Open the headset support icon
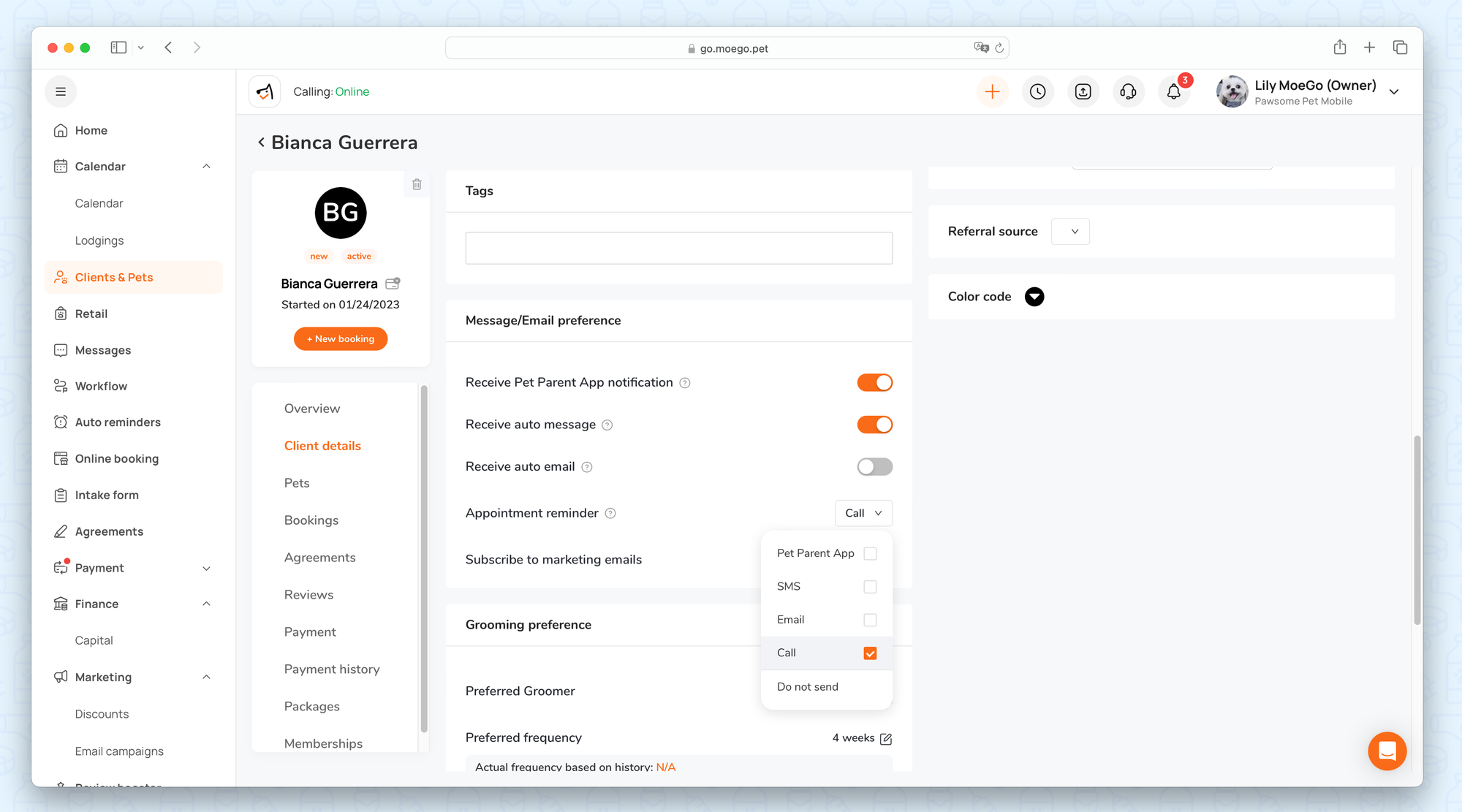Screen dimensions: 1462x812 coord(1128,92)
